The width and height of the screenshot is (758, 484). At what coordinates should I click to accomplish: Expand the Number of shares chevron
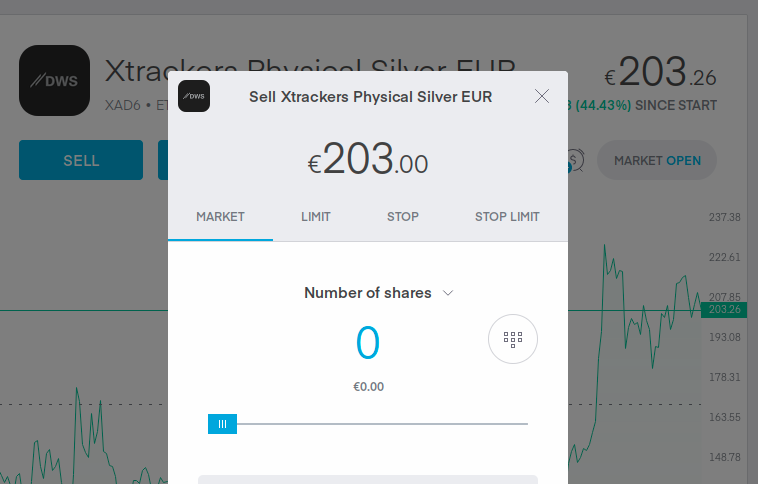point(448,293)
